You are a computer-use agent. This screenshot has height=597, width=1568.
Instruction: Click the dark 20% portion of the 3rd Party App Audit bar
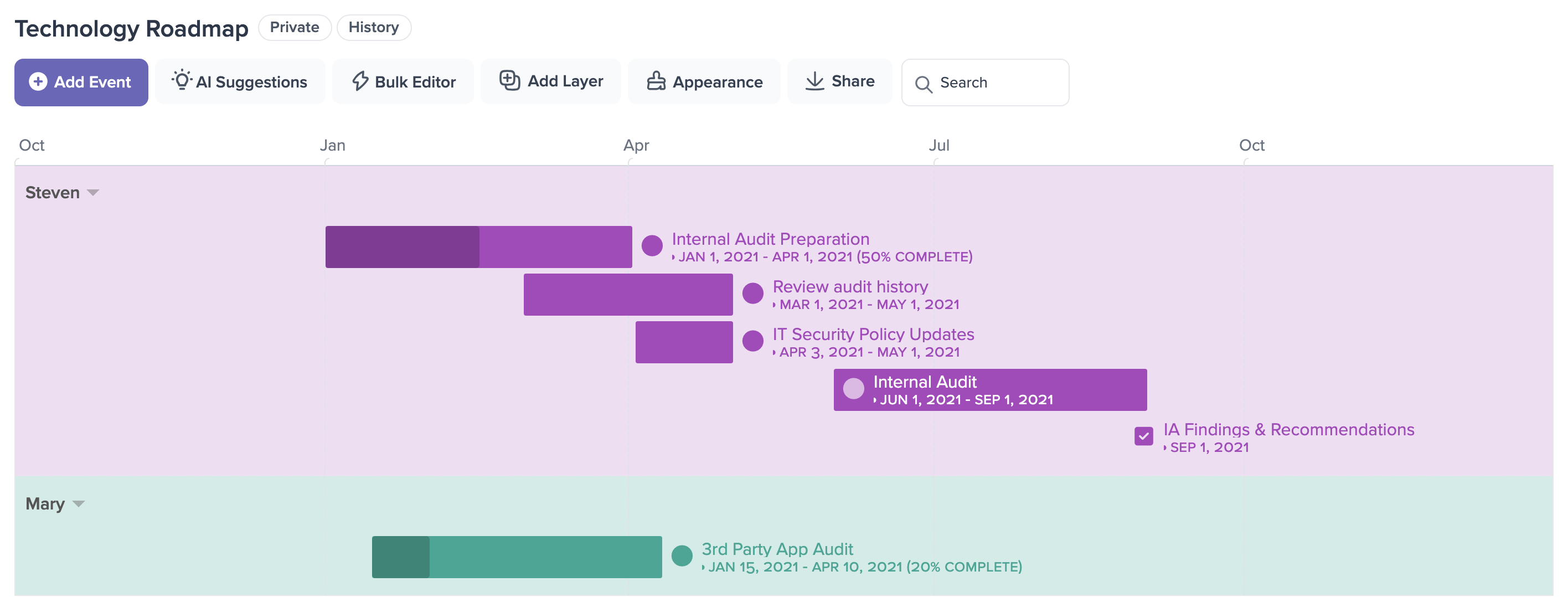(400, 557)
